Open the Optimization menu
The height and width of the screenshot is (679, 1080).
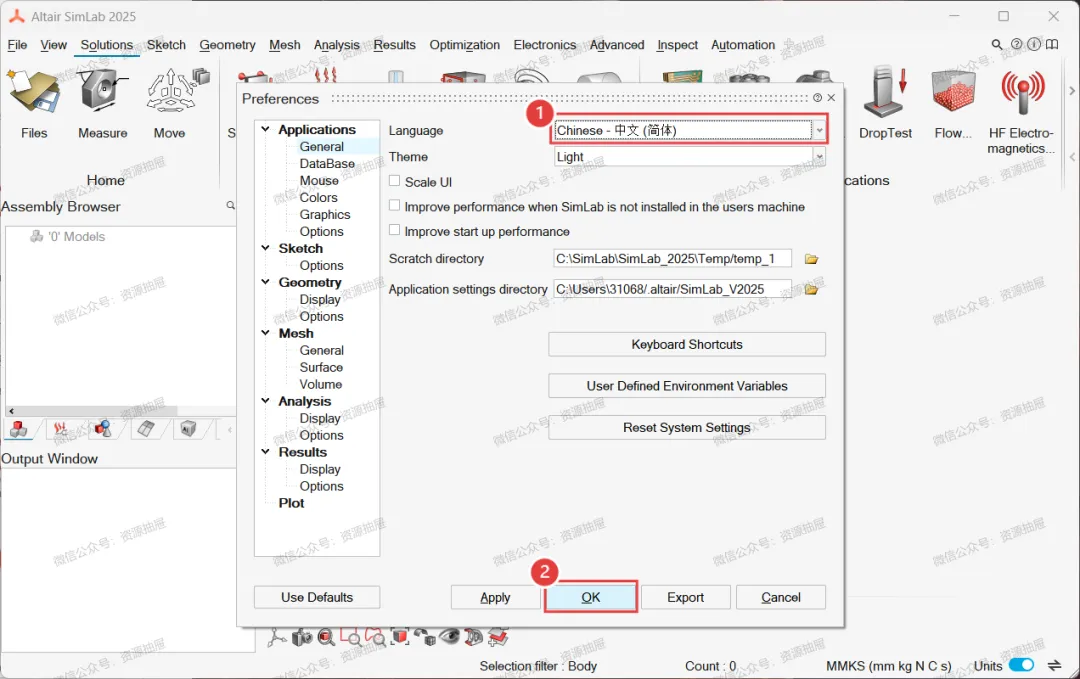click(465, 45)
